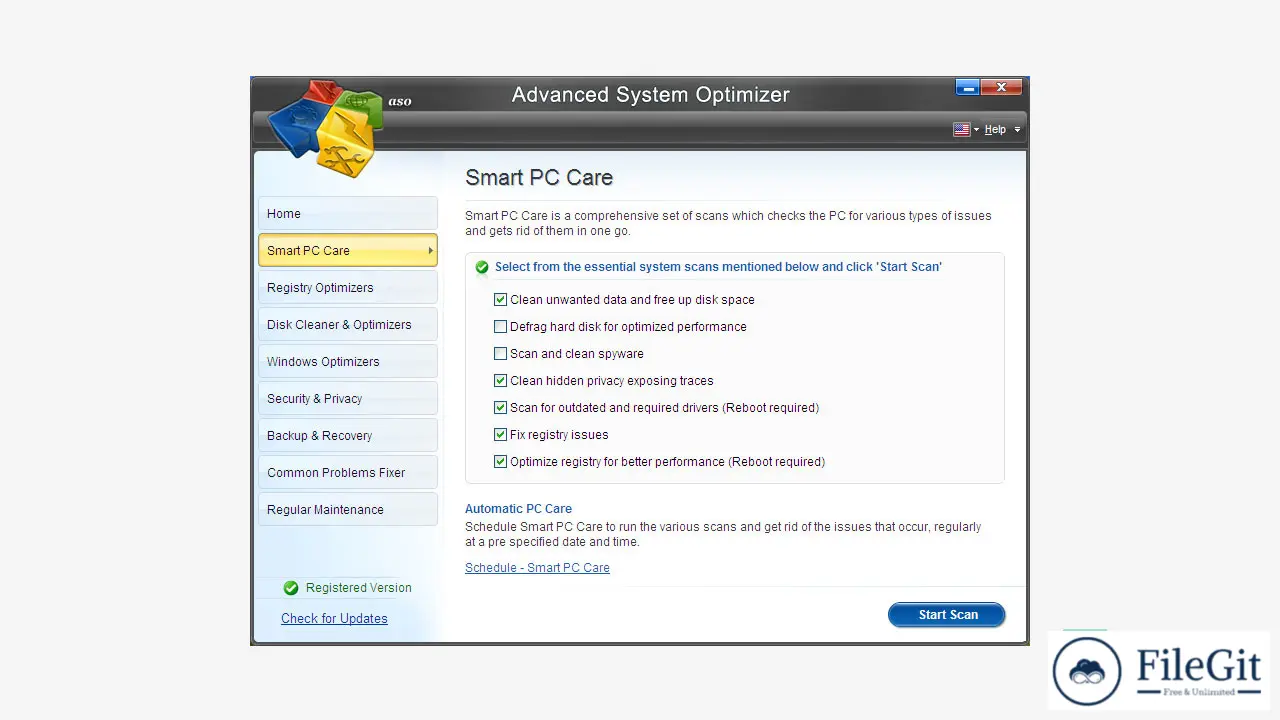Click the green checkmark beside scan instructions
1280x720 pixels.
pos(482,267)
